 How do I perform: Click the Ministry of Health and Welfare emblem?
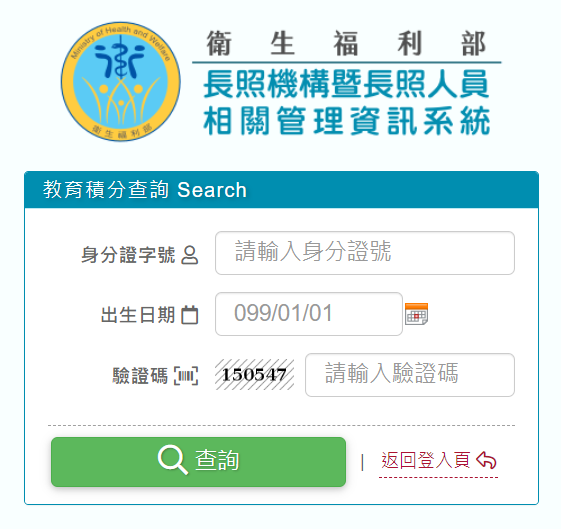click(121, 82)
